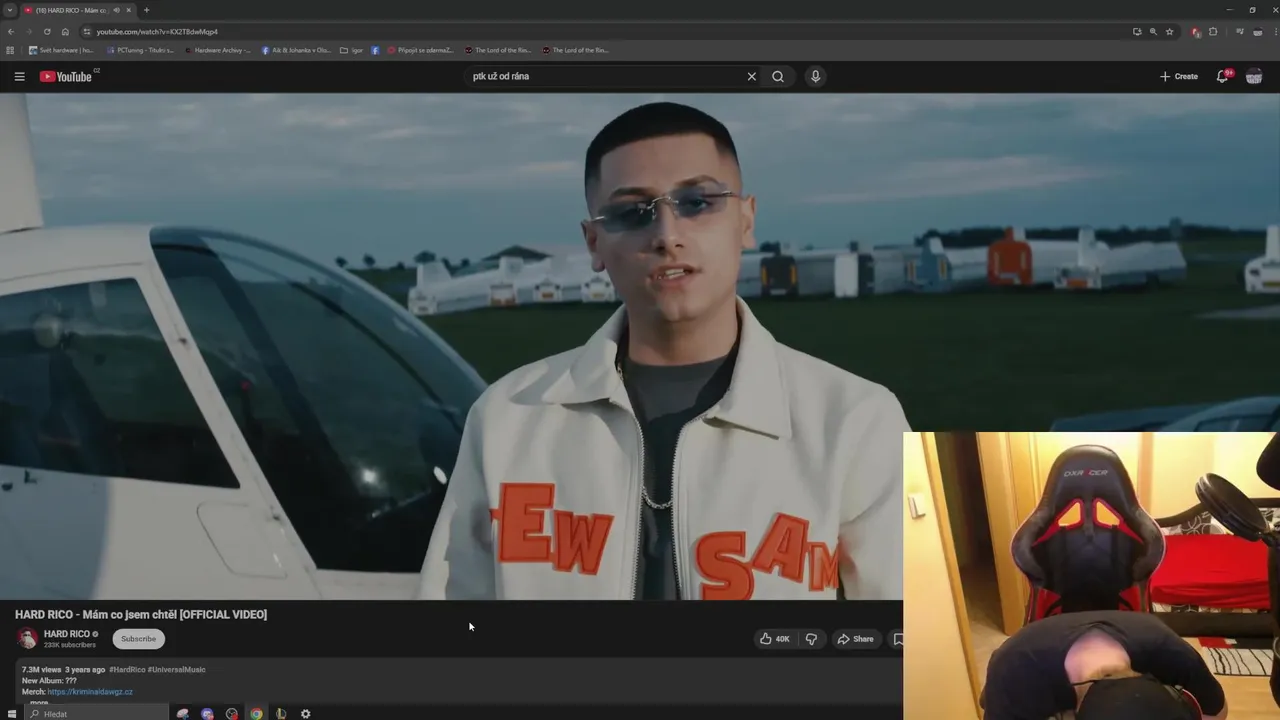This screenshot has width=1280, height=720.
Task: Open Chrome profile avatar
Action: 1258,32
